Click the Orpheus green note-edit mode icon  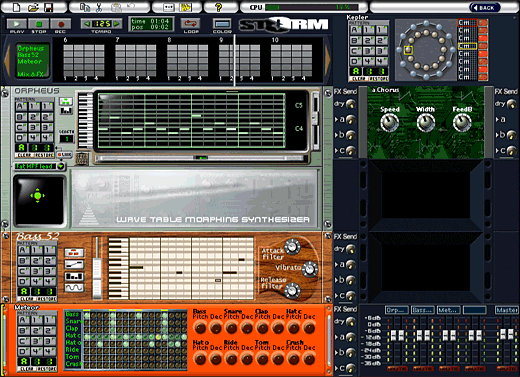tap(66, 101)
